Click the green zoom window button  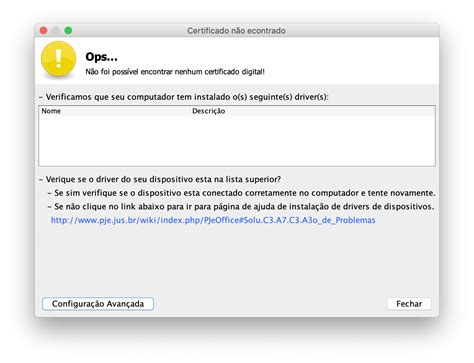(x=68, y=31)
